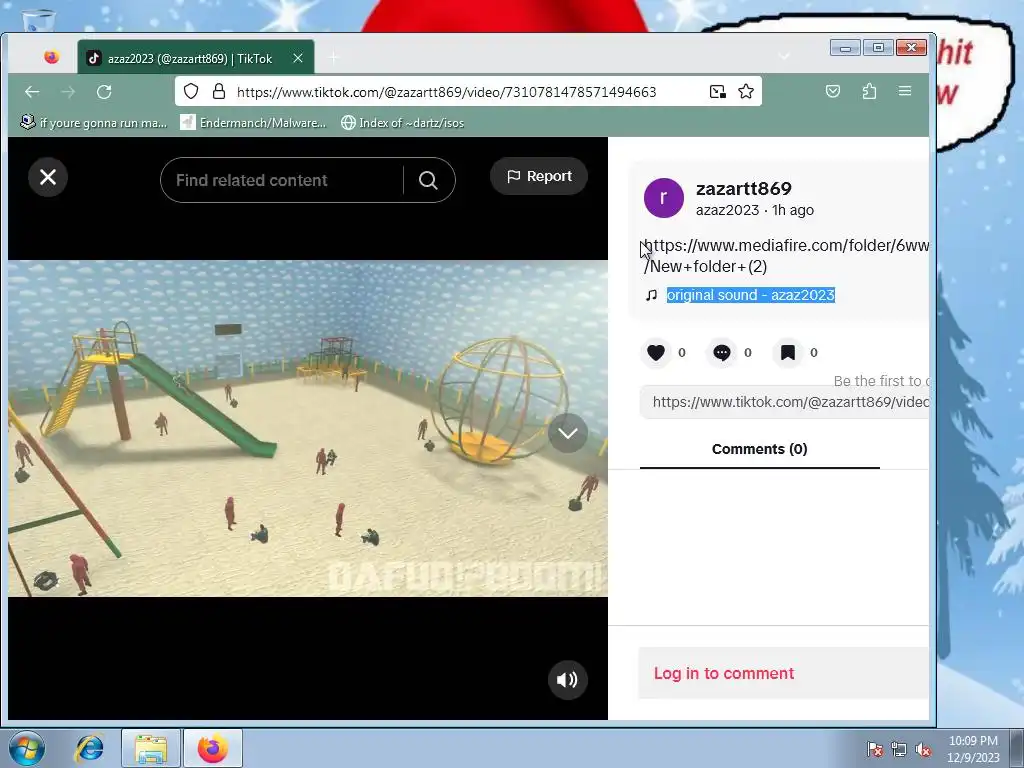Open a new tab with plus button

pos(334,58)
